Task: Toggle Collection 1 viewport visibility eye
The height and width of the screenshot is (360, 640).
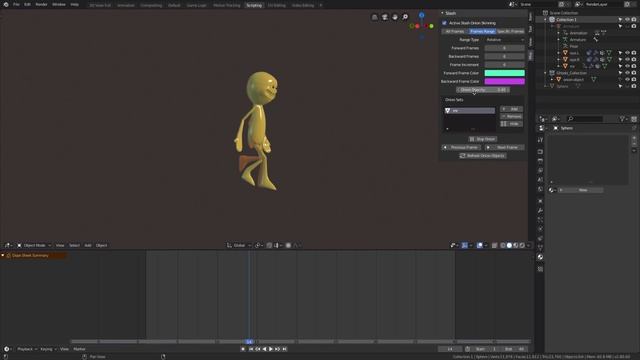Action: [627, 20]
